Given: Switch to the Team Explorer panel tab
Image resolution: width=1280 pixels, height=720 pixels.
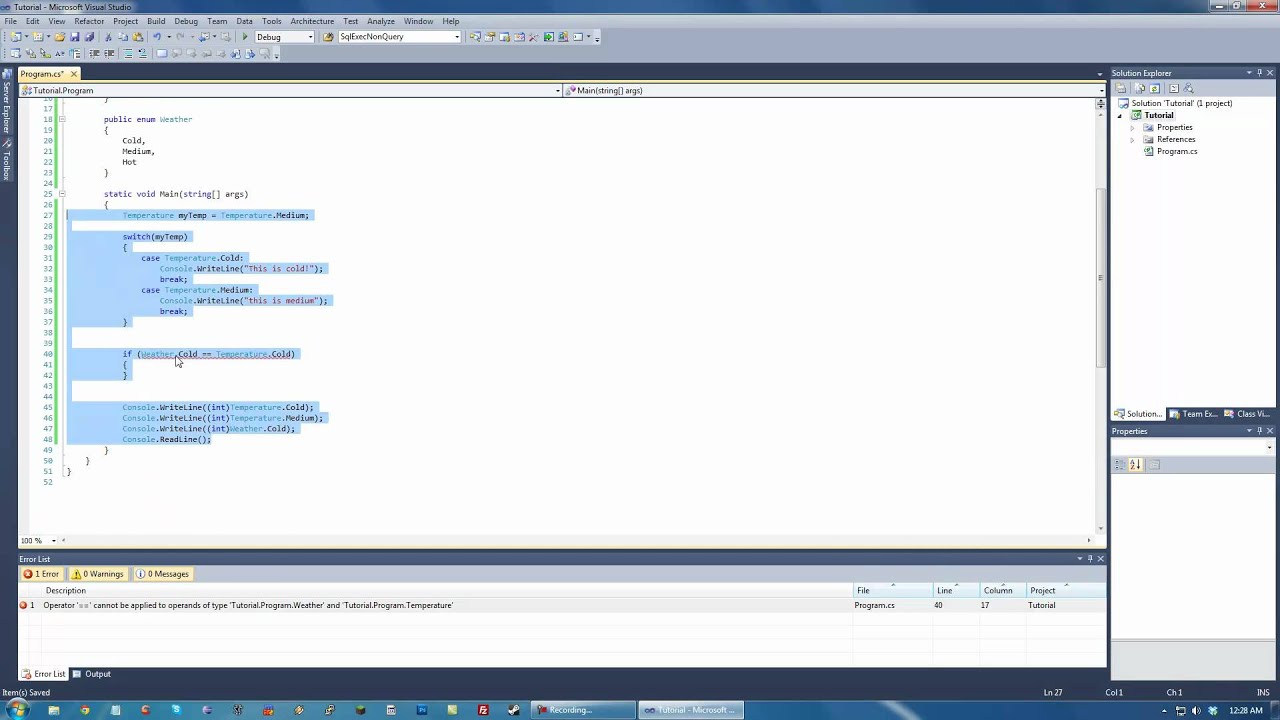Looking at the screenshot, I should point(1195,414).
